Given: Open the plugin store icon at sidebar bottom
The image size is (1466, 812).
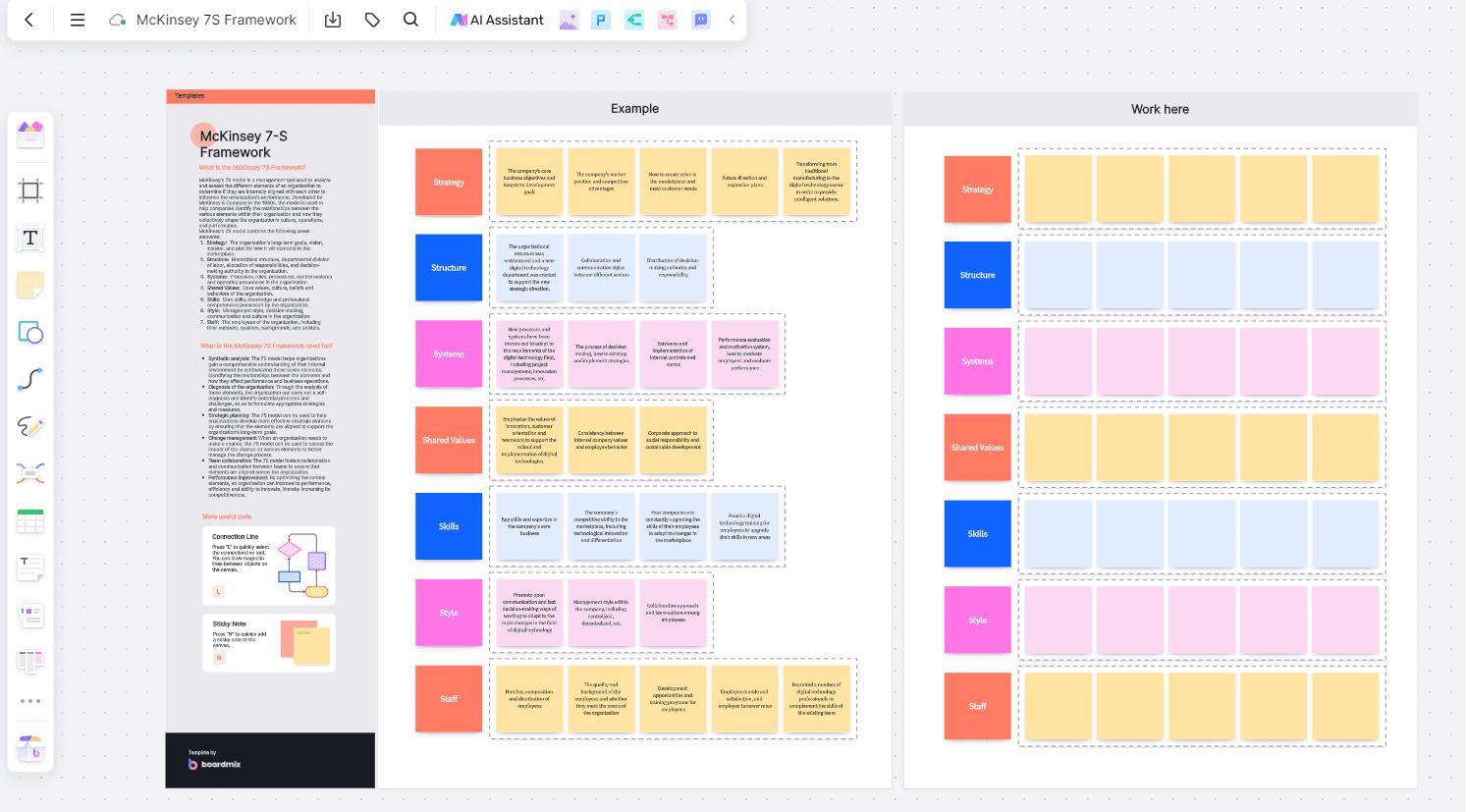Looking at the screenshot, I should [x=30, y=748].
